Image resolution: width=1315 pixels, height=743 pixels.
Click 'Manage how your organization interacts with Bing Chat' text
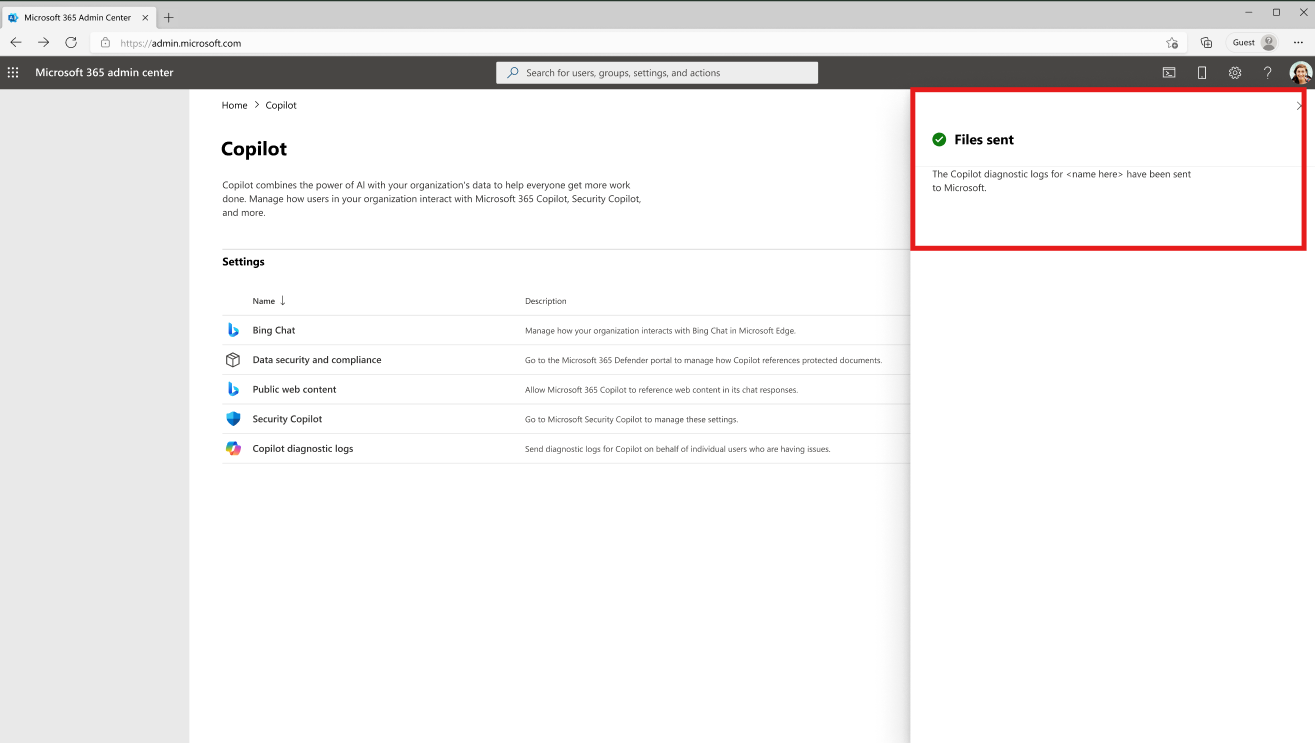click(660, 331)
